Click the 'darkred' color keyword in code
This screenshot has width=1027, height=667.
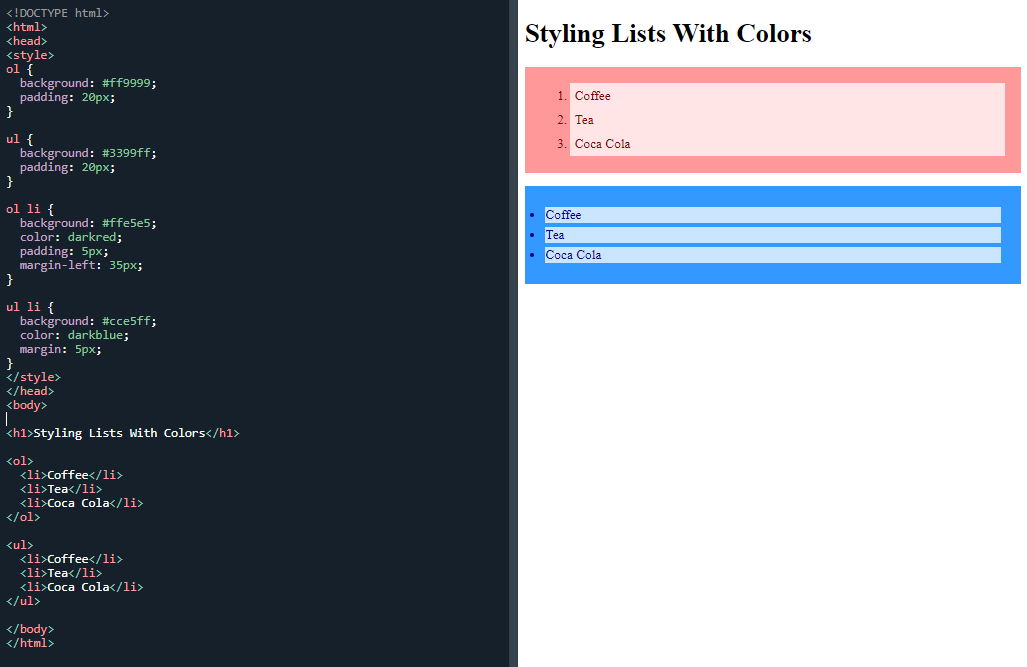(92, 237)
